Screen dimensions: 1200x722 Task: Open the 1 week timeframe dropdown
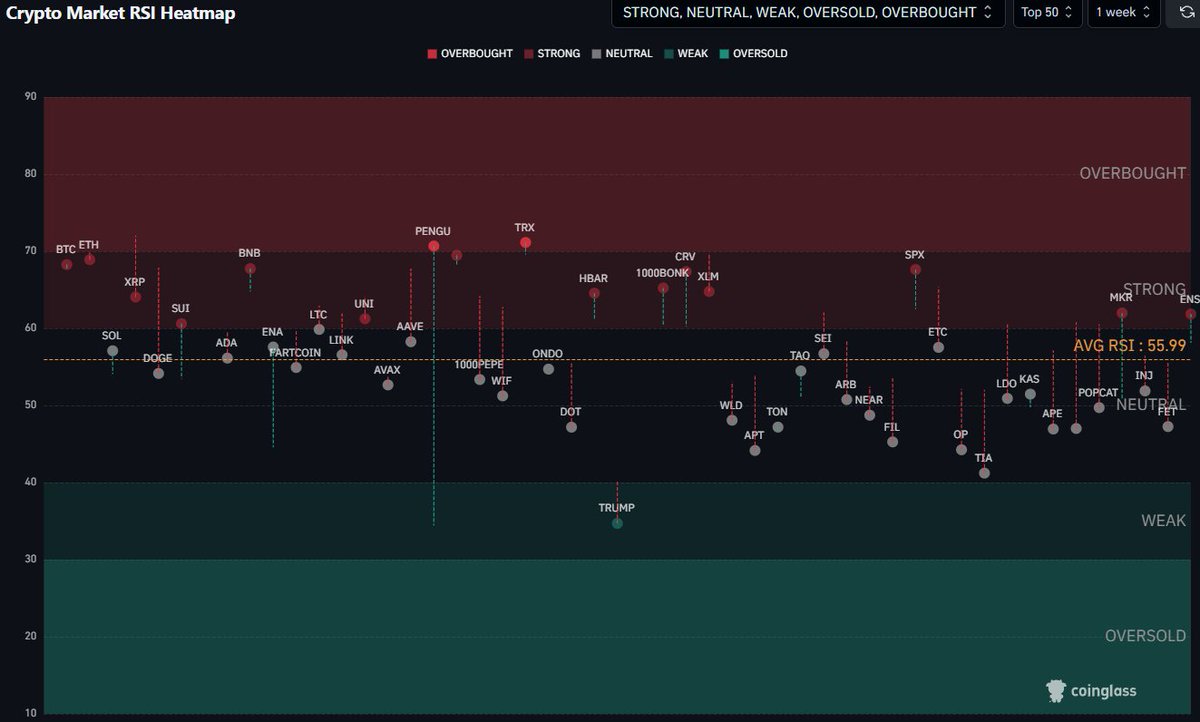[x=1124, y=13]
